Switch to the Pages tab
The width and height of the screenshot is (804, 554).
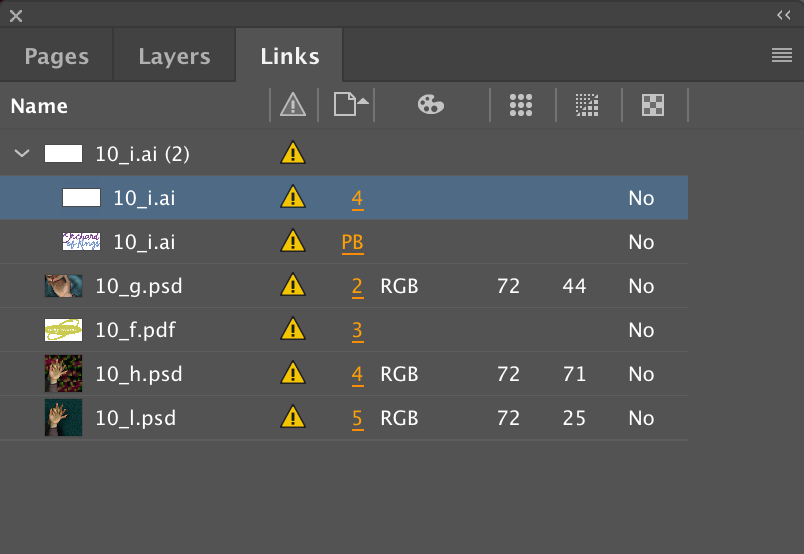[x=56, y=56]
